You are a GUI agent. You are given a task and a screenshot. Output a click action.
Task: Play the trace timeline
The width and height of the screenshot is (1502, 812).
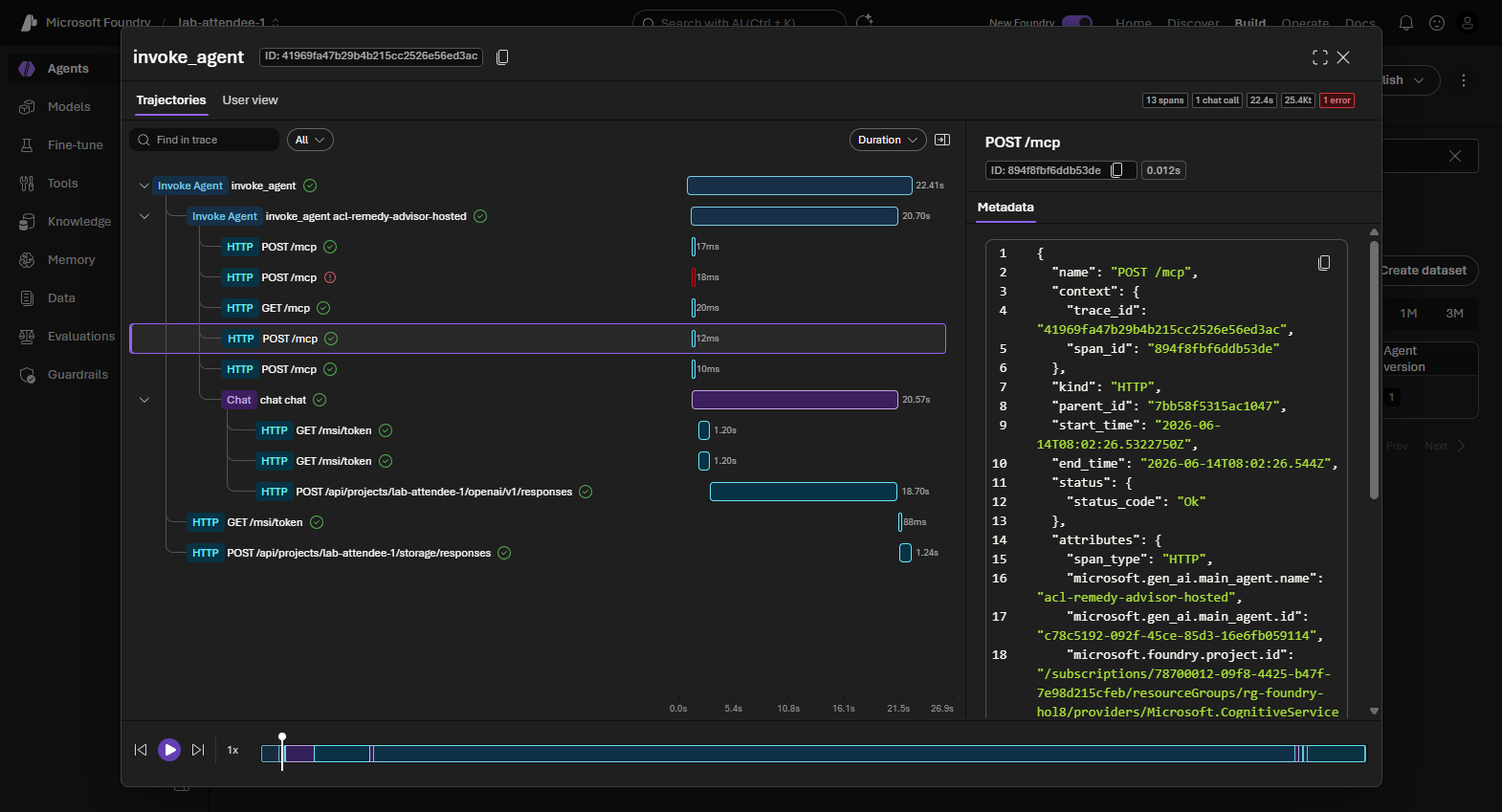click(x=169, y=750)
